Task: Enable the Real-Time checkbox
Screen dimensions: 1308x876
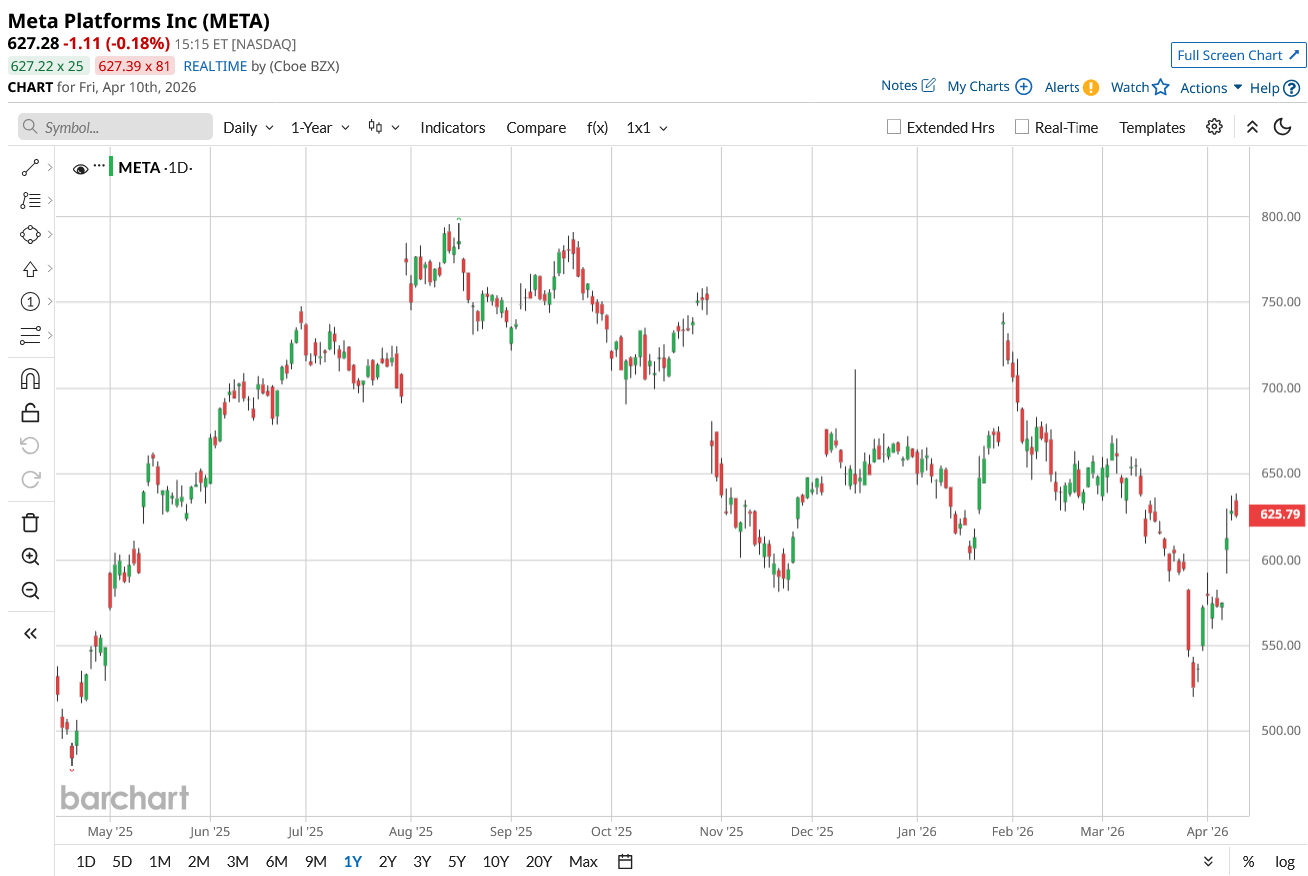Action: point(1022,127)
